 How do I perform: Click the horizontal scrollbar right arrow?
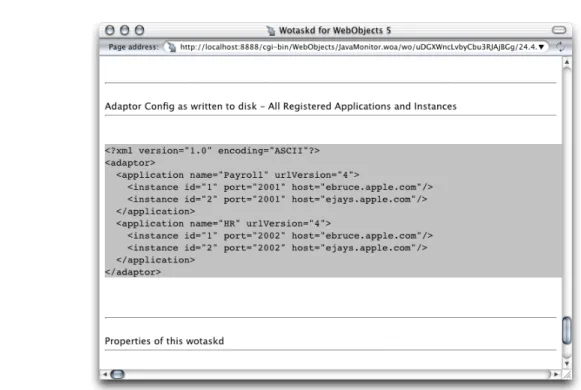(x=556, y=374)
